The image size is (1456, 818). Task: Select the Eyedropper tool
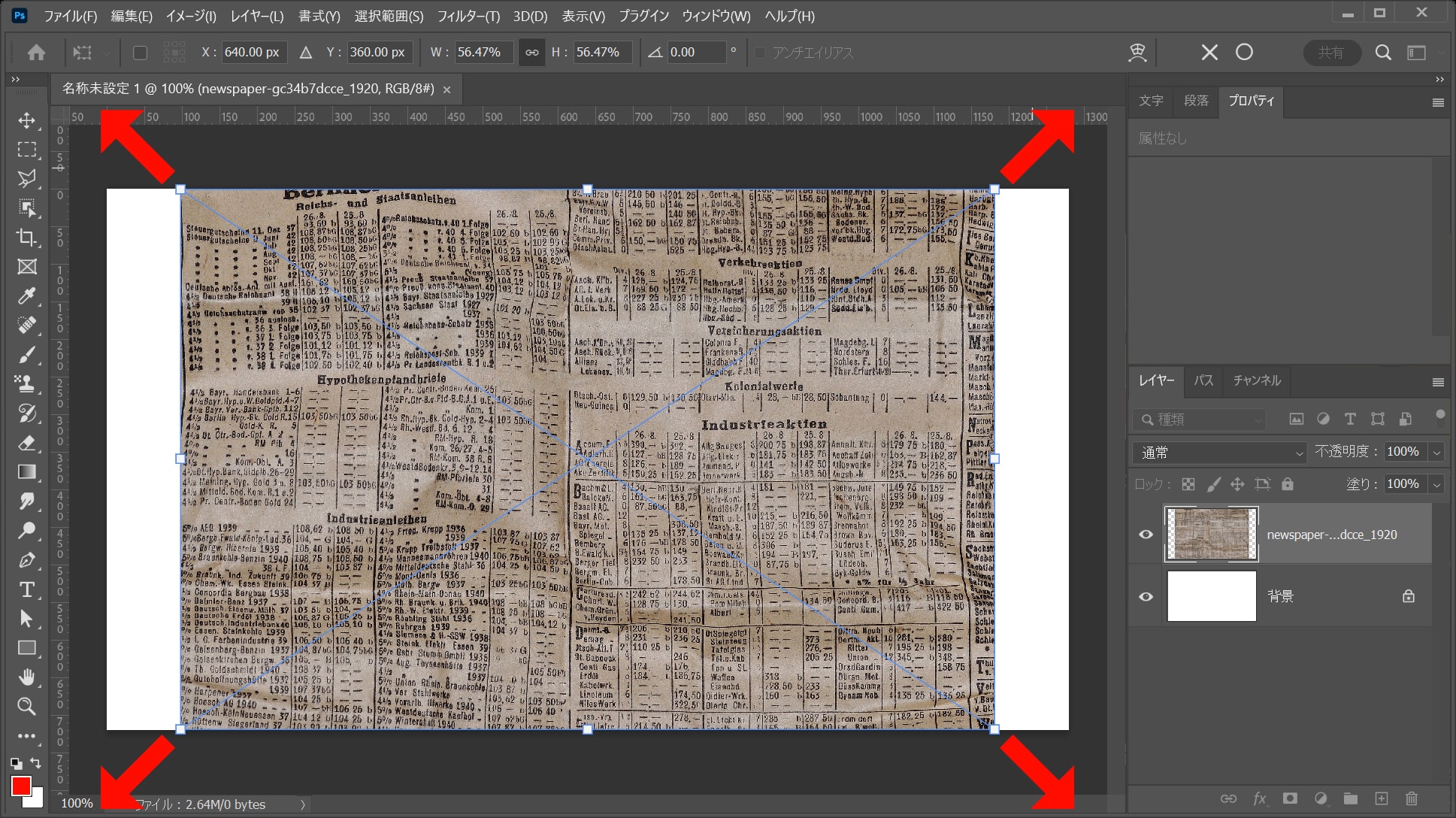[27, 296]
